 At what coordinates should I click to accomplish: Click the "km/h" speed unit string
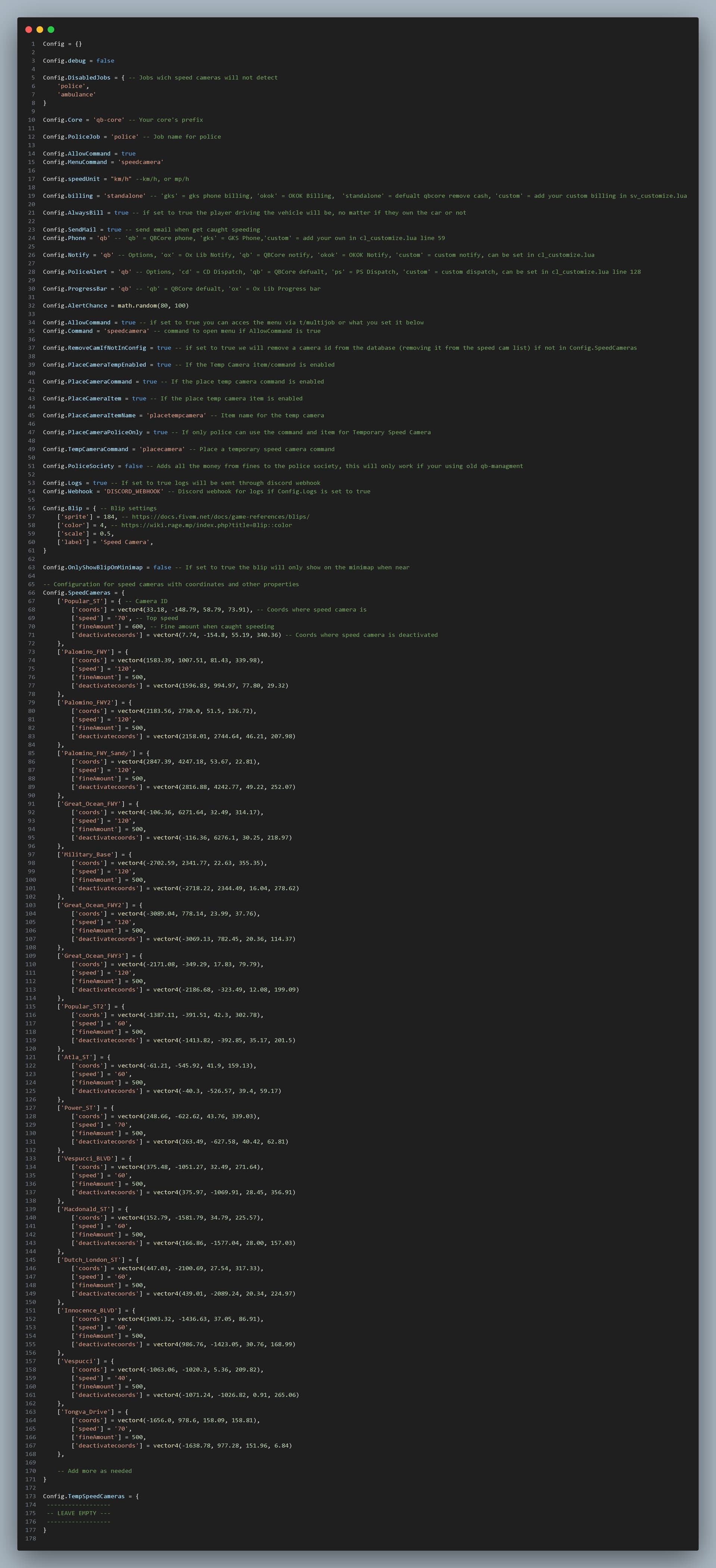121,179
